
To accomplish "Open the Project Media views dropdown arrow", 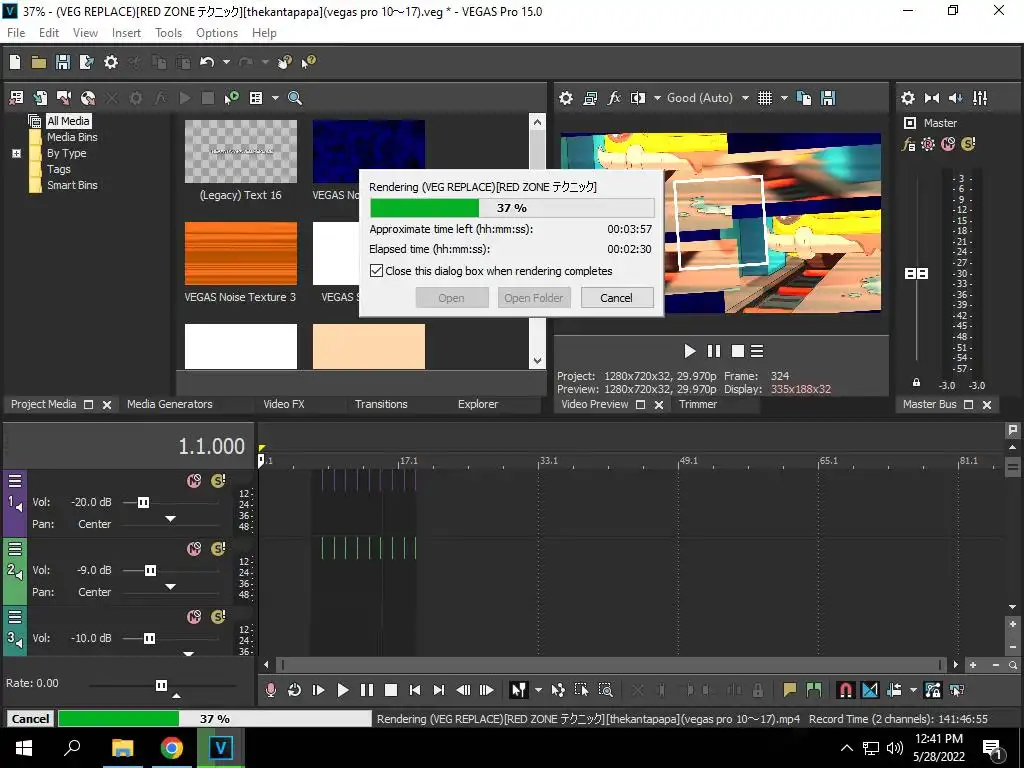I will pyautogui.click(x=275, y=98).
